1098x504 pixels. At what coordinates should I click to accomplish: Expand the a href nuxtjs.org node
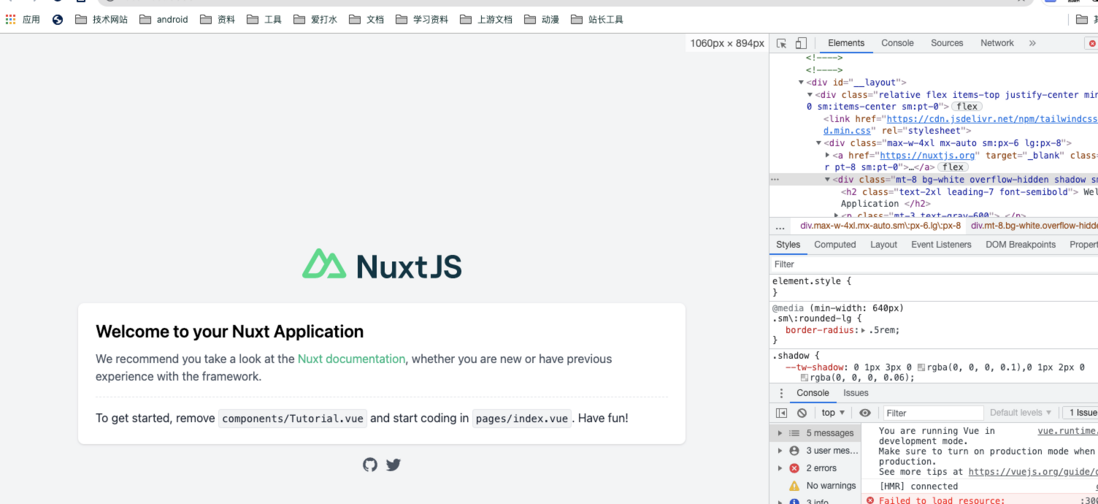point(828,155)
